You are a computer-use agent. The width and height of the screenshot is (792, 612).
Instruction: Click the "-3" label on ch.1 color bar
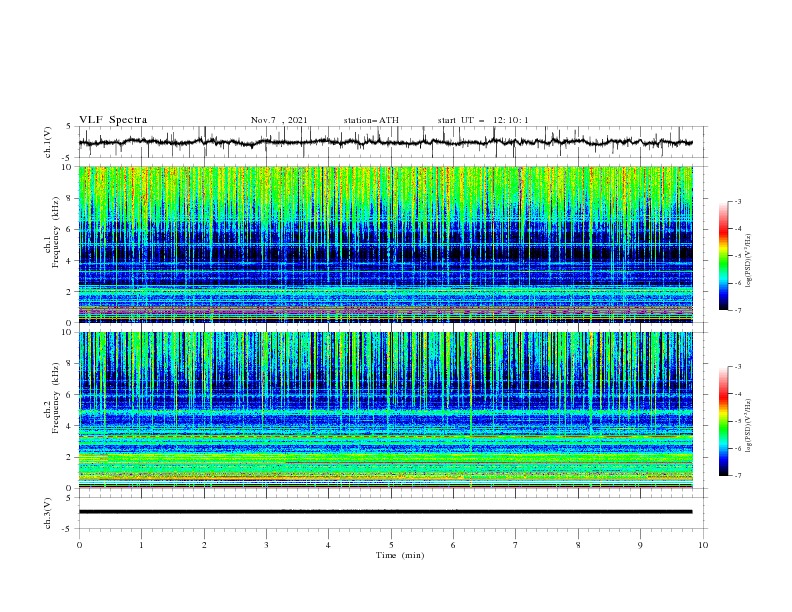click(737, 201)
